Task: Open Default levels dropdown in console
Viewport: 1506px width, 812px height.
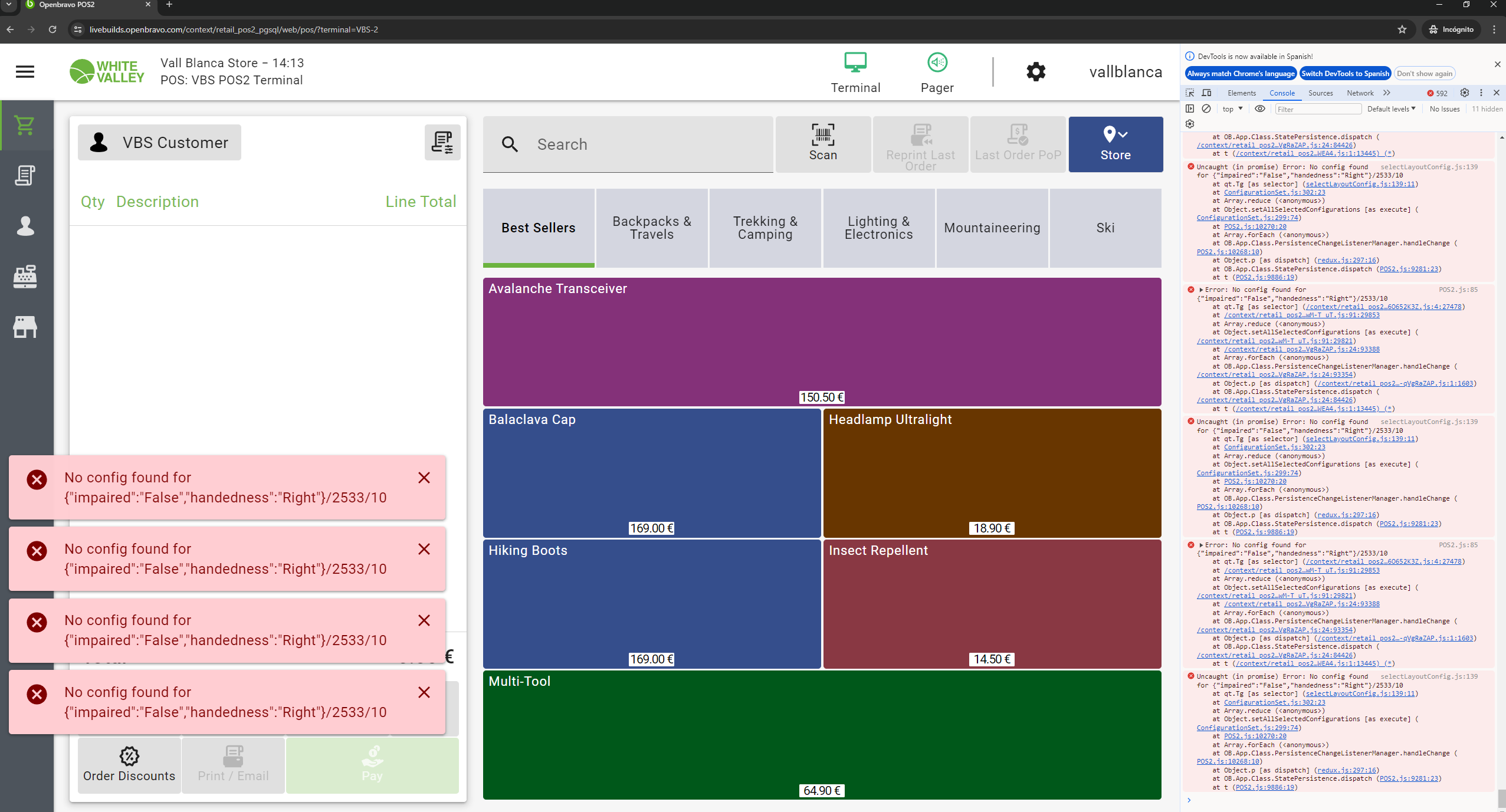Action: (1391, 109)
